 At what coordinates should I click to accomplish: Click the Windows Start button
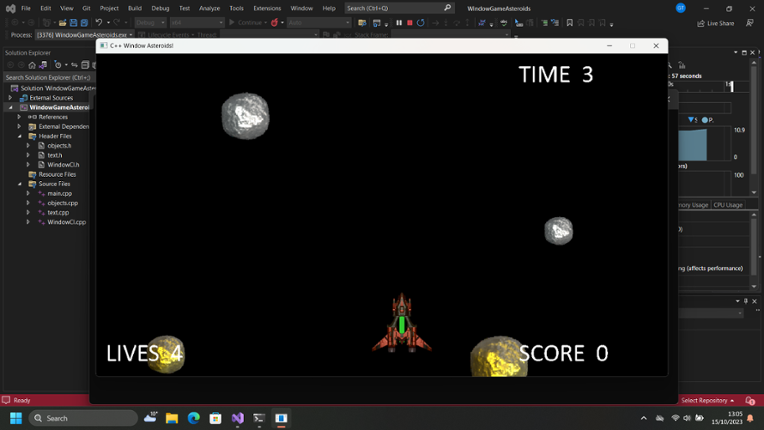pos(16,418)
